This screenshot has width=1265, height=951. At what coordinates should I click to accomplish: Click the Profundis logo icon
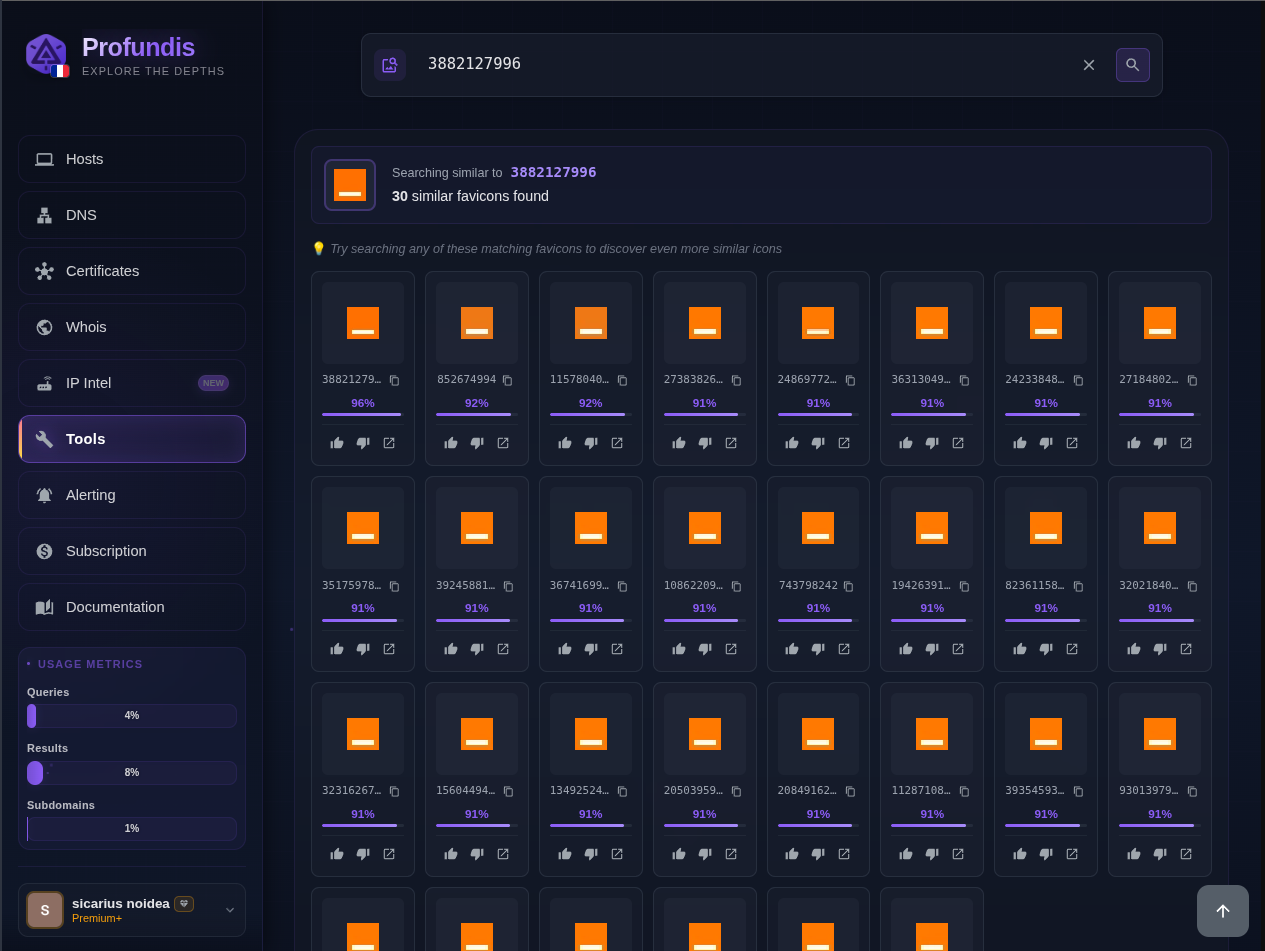[x=46, y=55]
